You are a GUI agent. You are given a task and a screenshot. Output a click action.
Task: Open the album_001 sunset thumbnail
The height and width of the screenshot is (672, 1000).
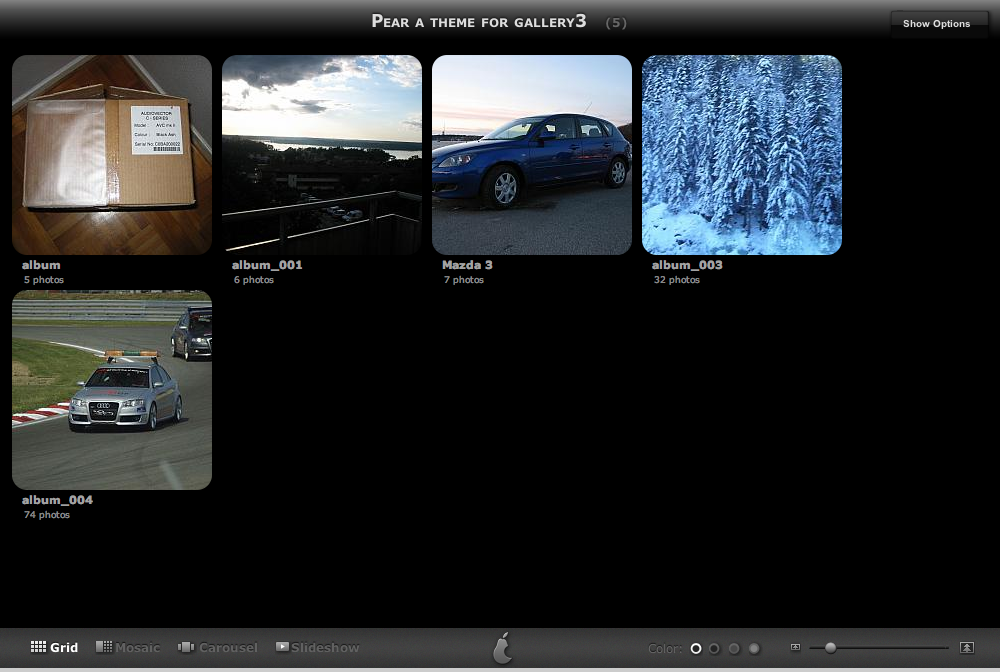pos(321,155)
